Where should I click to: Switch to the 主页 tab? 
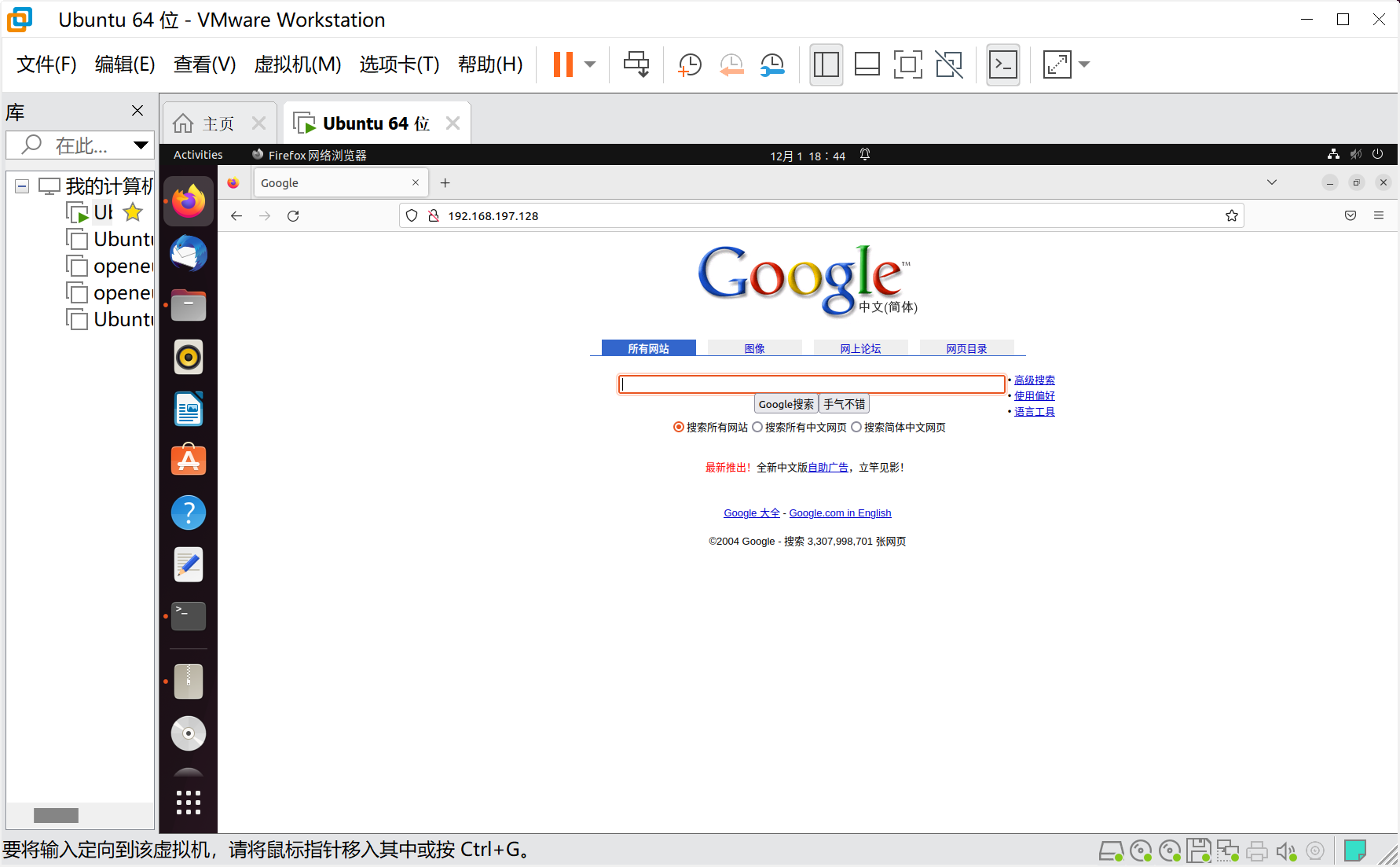tap(218, 123)
